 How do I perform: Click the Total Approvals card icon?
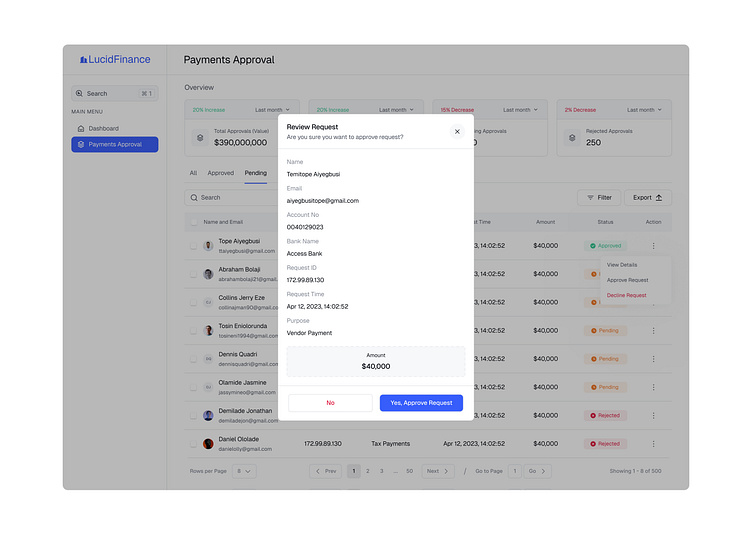(200, 137)
